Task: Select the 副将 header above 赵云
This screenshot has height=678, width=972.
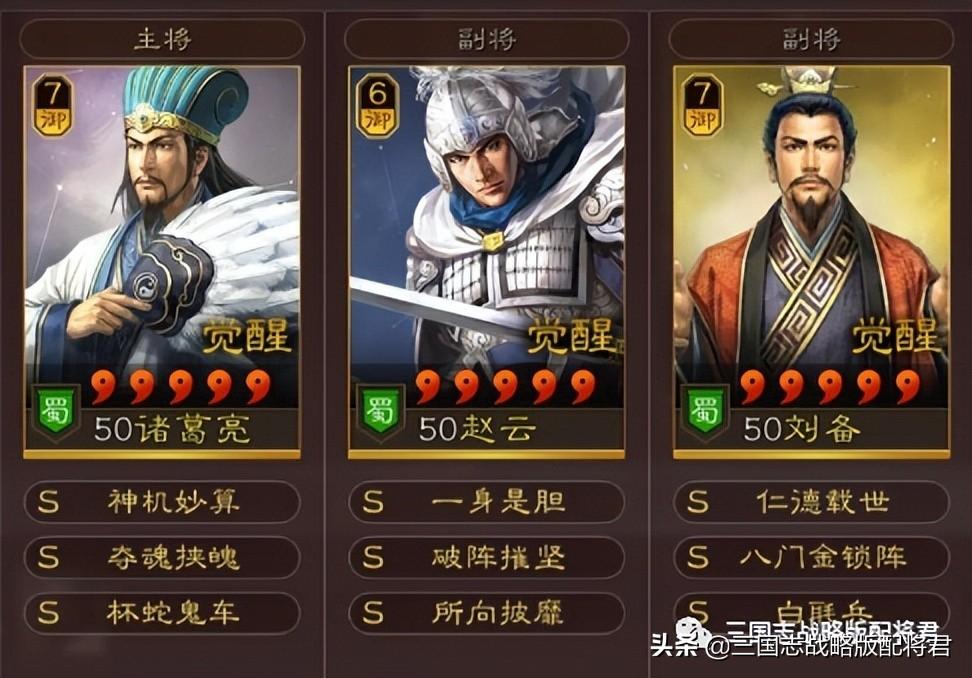Action: click(x=487, y=40)
